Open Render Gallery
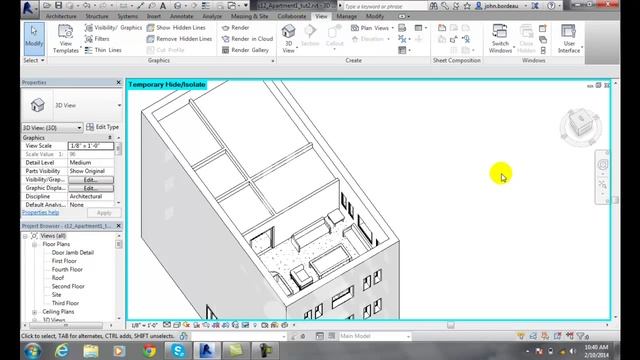640x360 pixels. (x=245, y=50)
